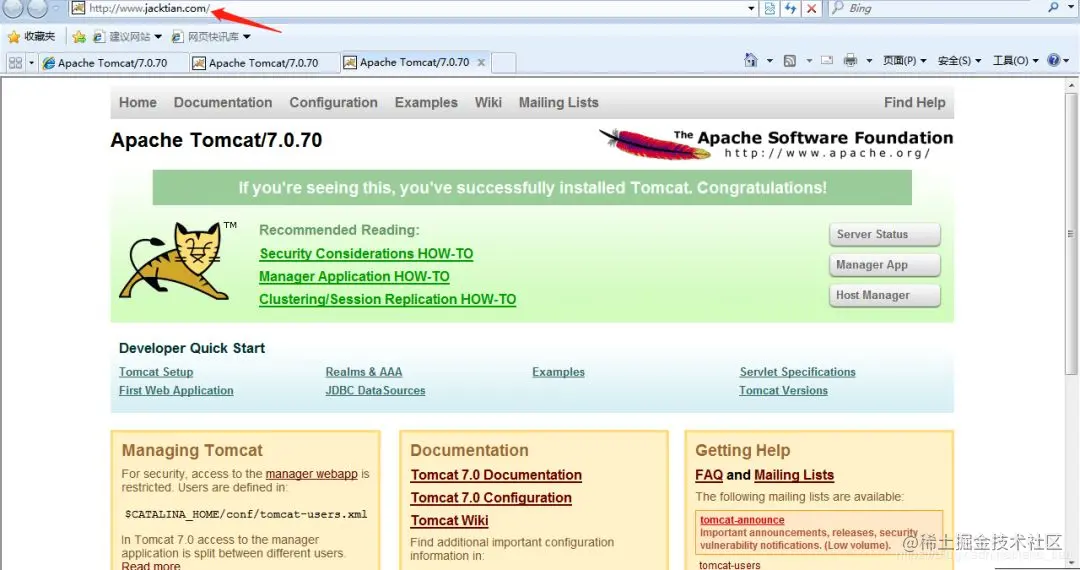This screenshot has height=570, width=1080.
Task: Open the Servlet Specifications link
Action: 798,372
